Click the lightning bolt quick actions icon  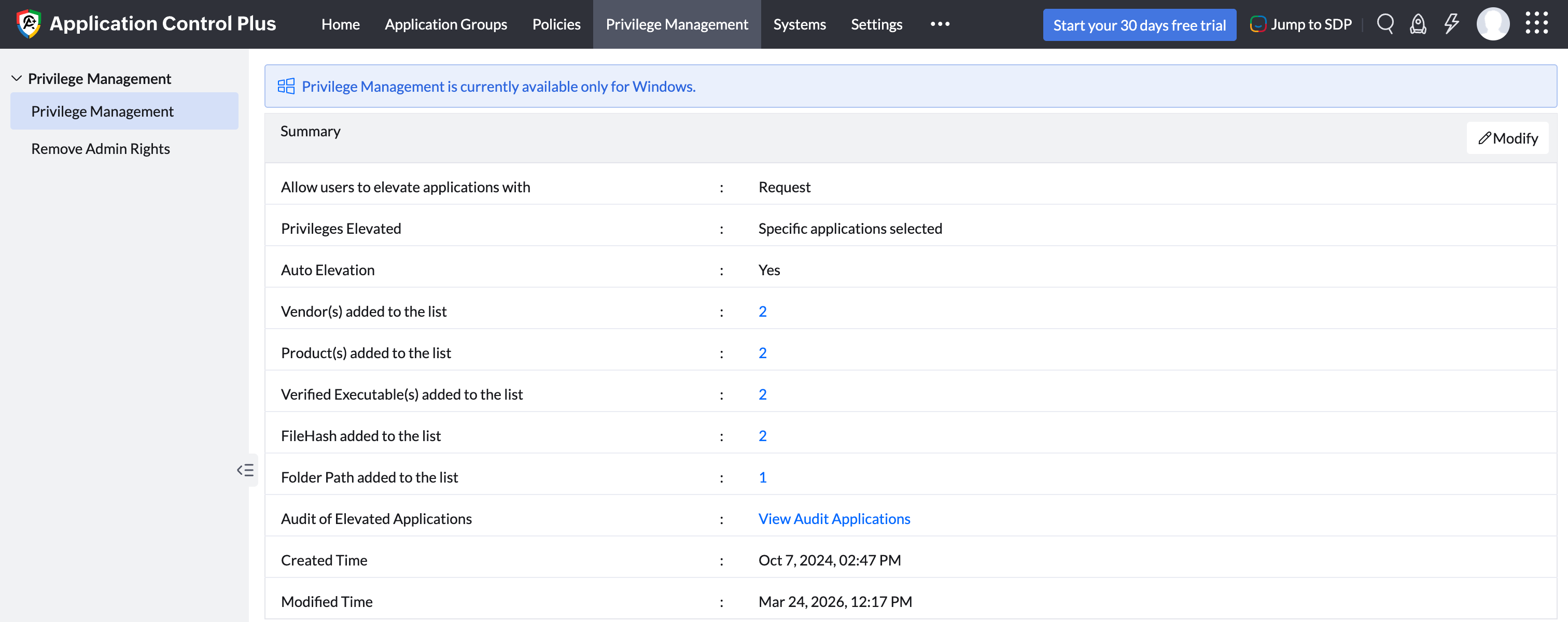1452,24
